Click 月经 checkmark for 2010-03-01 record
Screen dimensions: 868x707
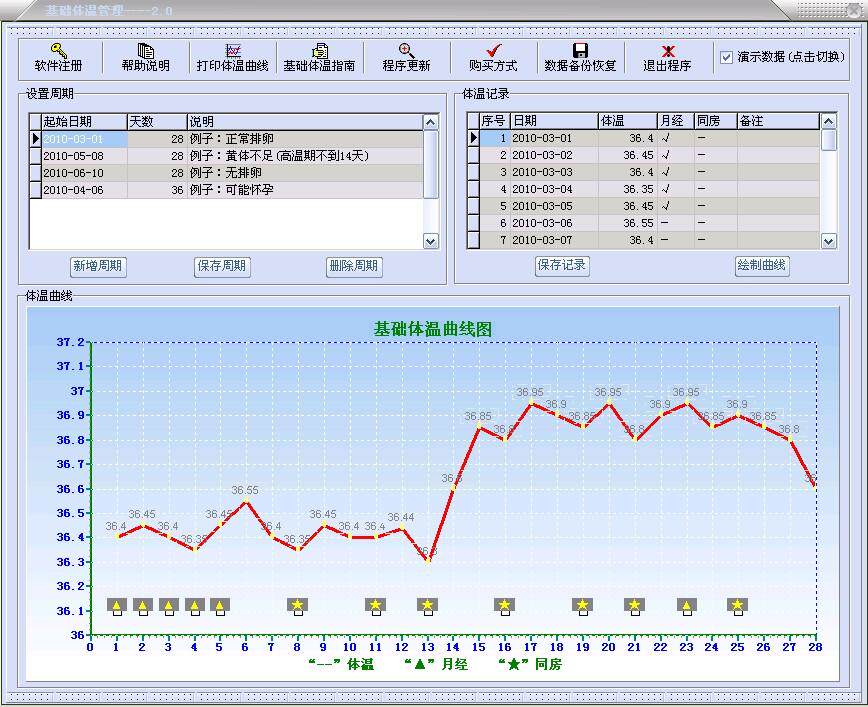[x=667, y=139]
